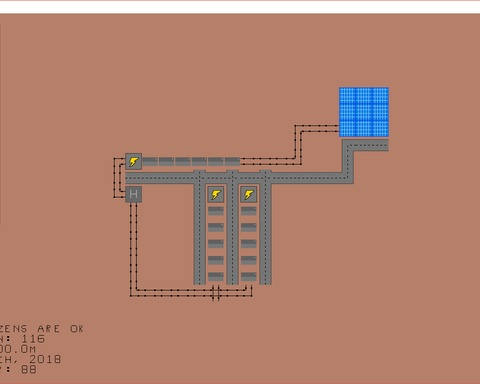
Task: Click the lightning power building beside the horizontal block row
Action: pos(134,162)
